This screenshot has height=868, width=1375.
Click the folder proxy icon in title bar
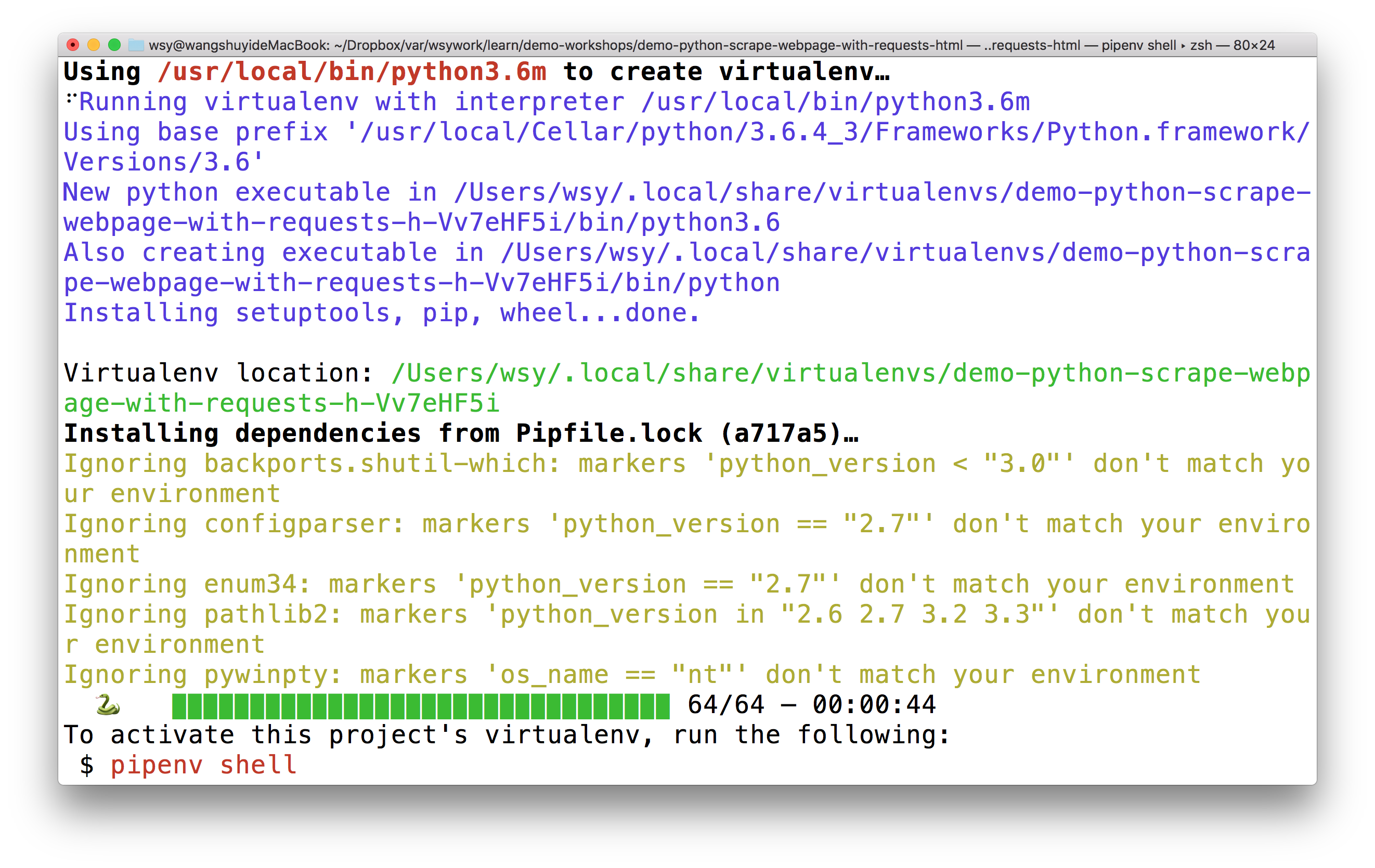coord(136,45)
